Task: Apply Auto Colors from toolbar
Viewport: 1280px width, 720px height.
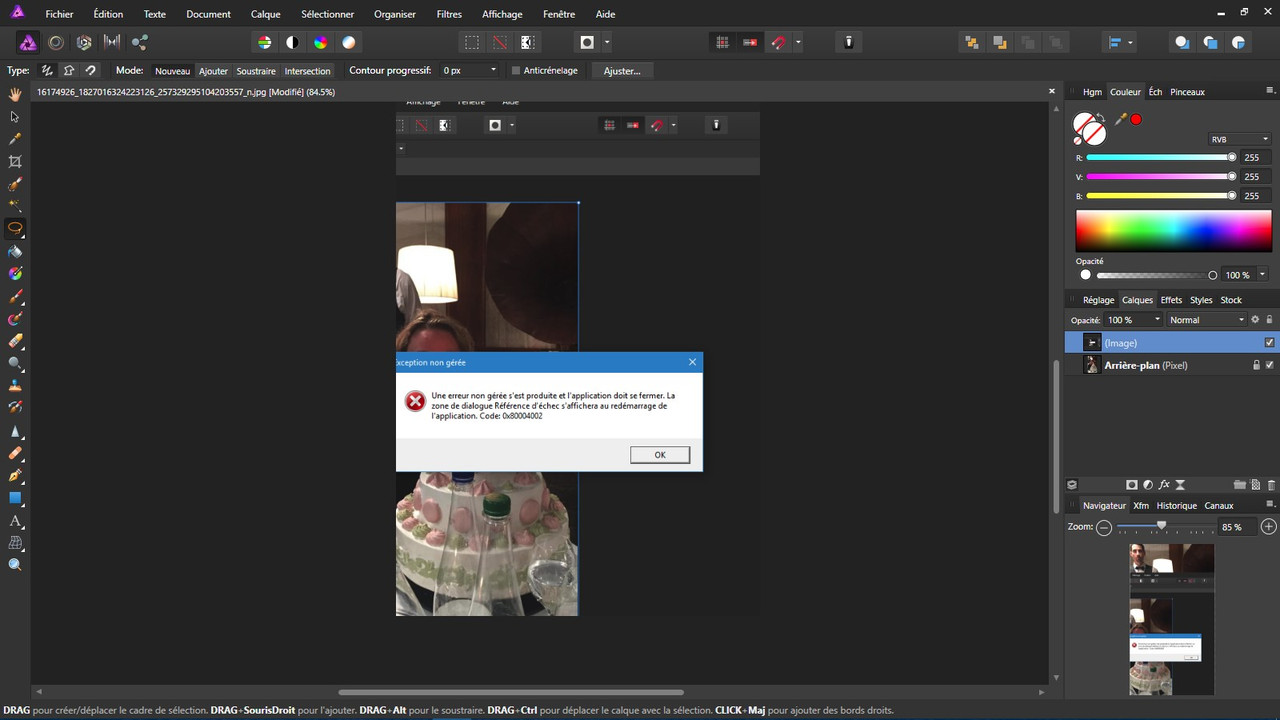Action: tap(320, 42)
